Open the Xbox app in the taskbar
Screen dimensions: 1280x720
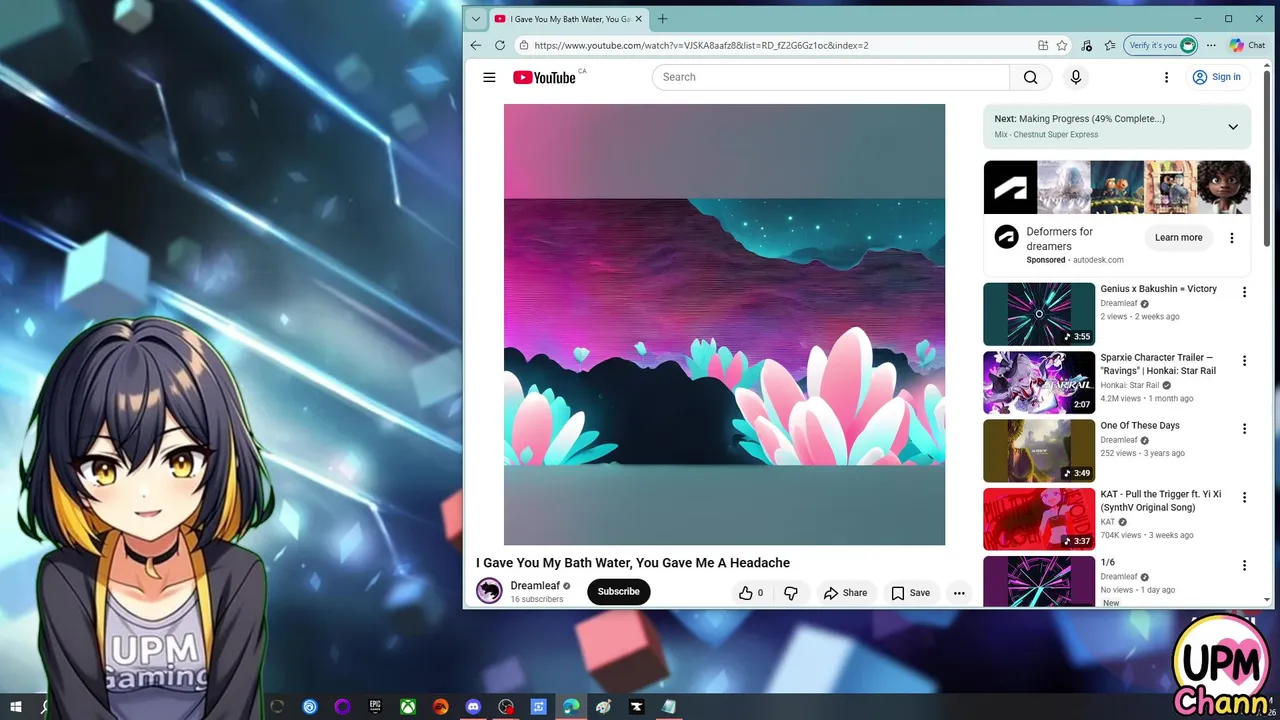pyautogui.click(x=408, y=707)
